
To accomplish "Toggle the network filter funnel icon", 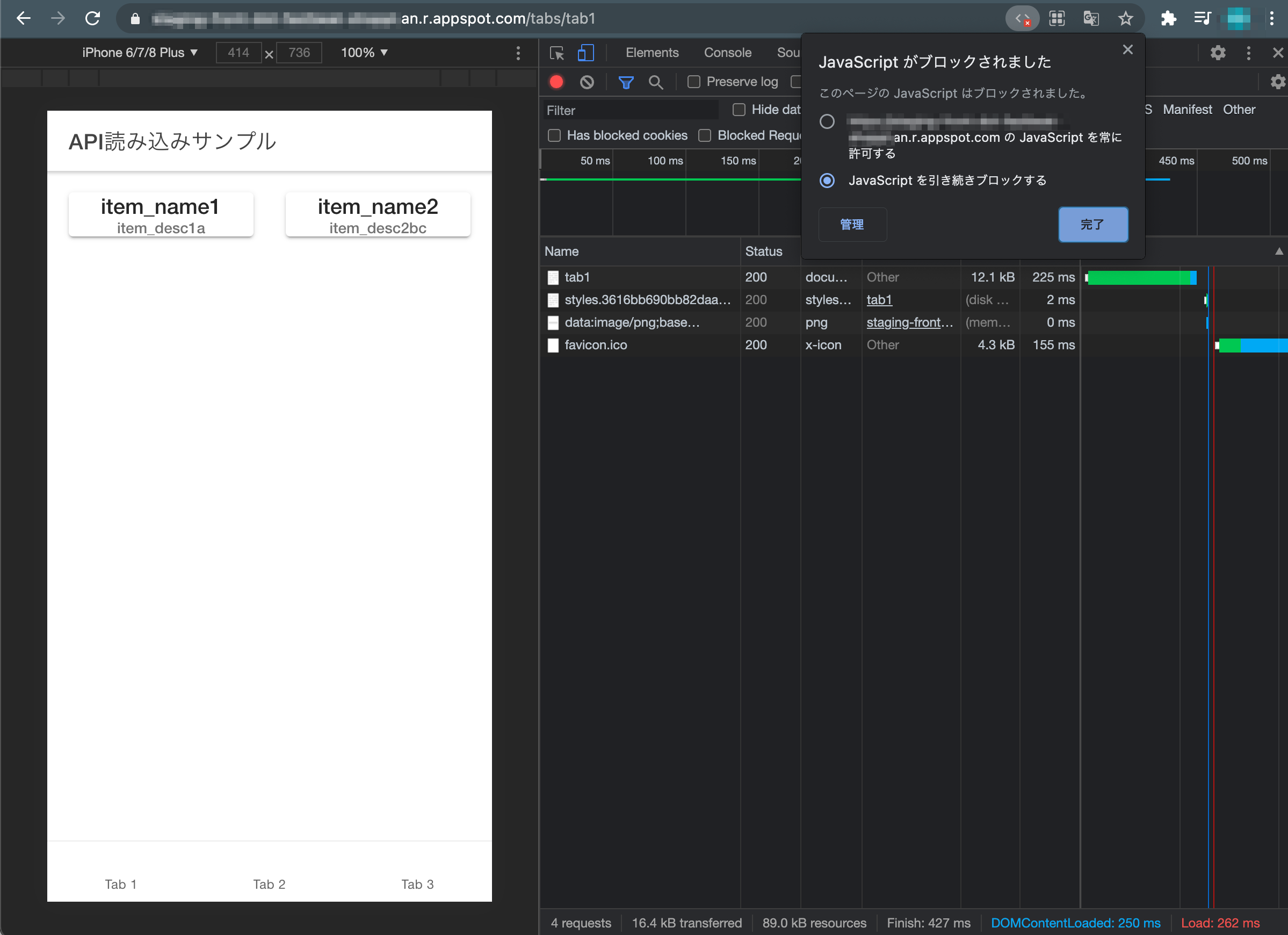I will [626, 82].
